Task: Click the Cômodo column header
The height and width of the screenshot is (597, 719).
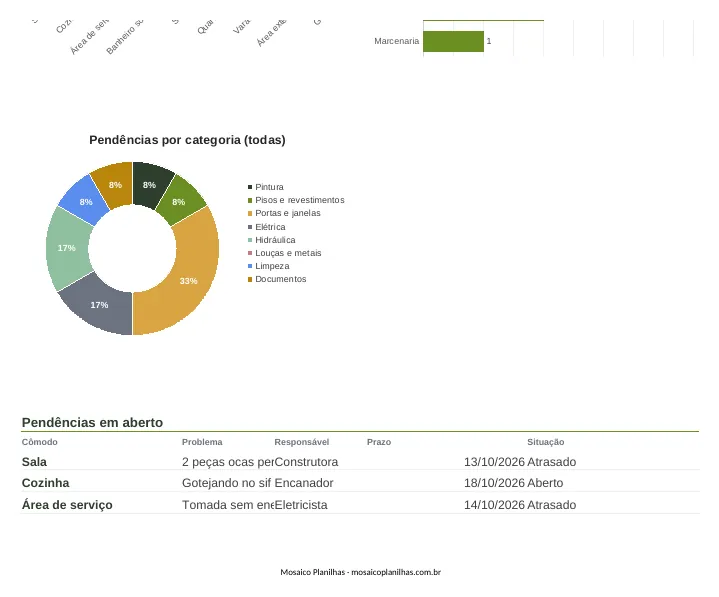Action: (x=39, y=442)
